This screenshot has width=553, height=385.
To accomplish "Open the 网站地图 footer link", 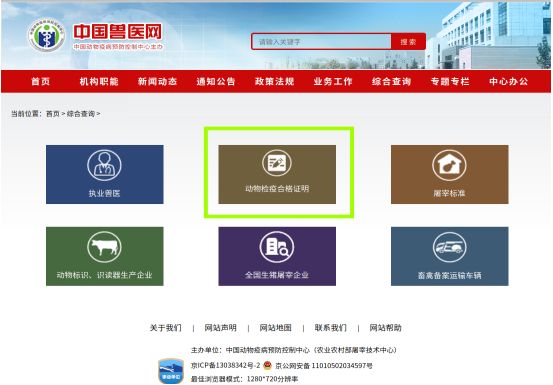I will [x=275, y=328].
